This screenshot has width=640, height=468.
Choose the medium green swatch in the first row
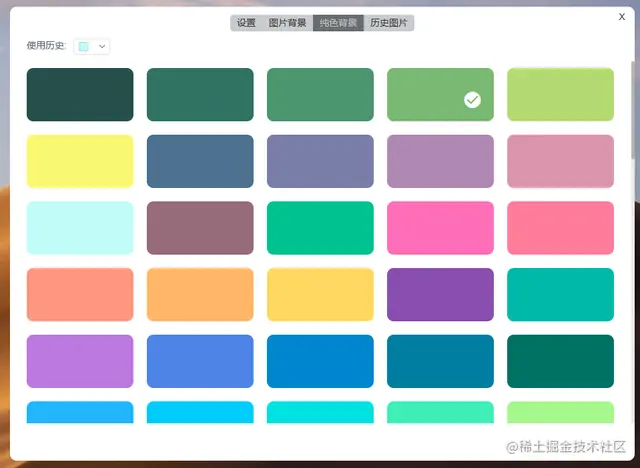tap(320, 95)
